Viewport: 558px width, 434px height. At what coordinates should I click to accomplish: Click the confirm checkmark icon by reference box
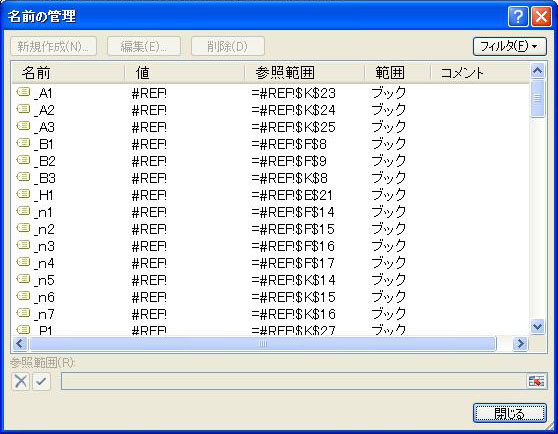click(42, 381)
